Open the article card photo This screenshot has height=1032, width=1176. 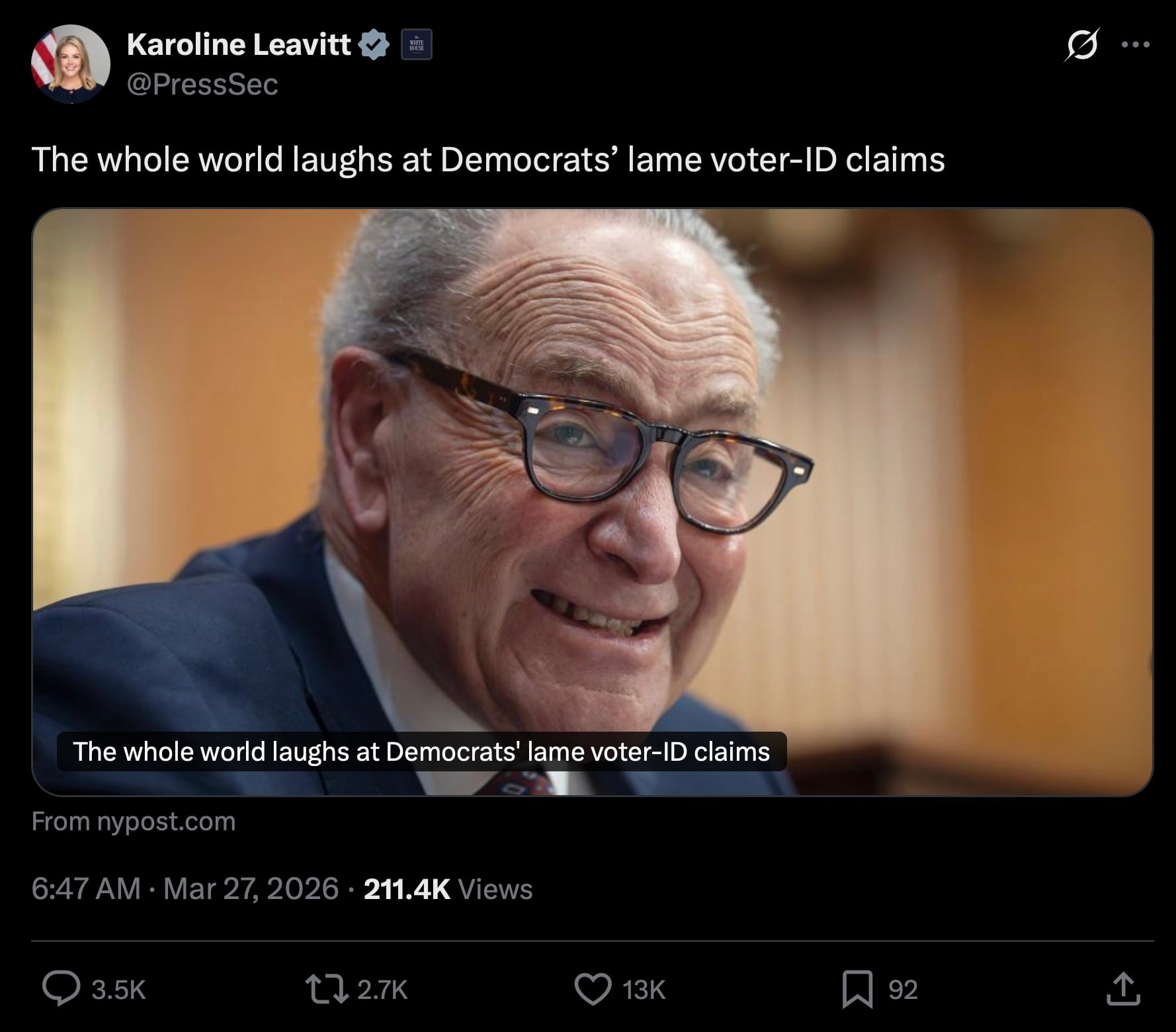pos(592,463)
